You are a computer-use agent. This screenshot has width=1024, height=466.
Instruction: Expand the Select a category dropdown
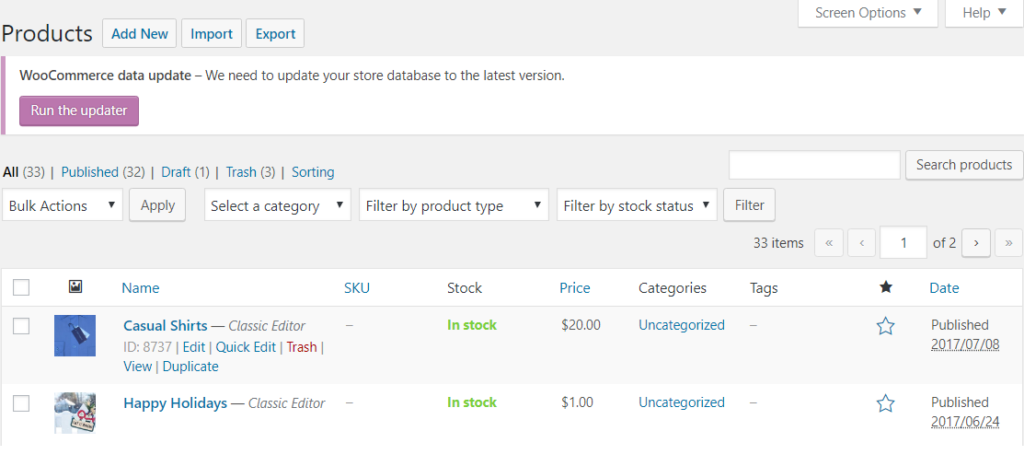point(277,206)
